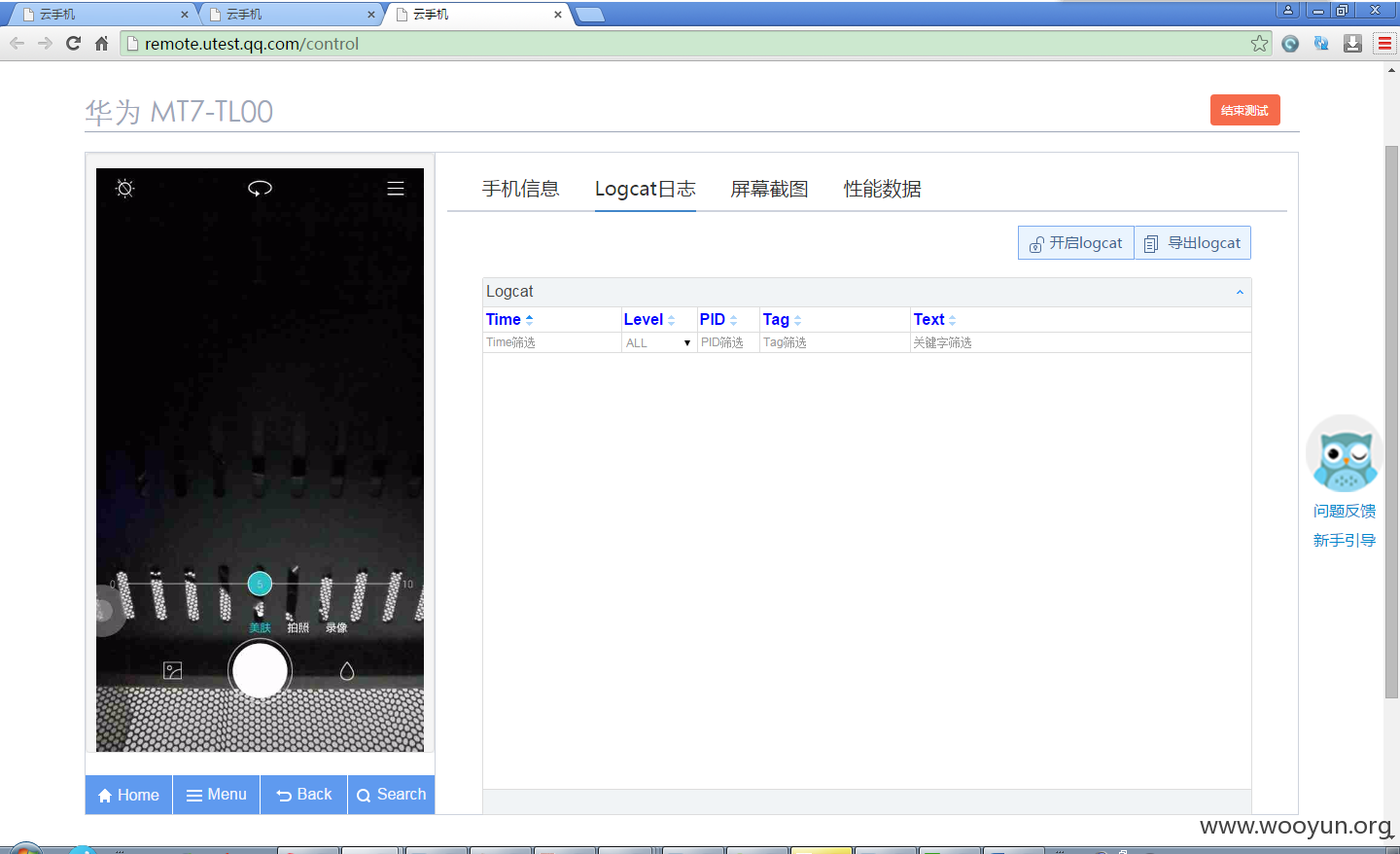Click the Search button below the phone
This screenshot has width=1400, height=854.
[391, 795]
